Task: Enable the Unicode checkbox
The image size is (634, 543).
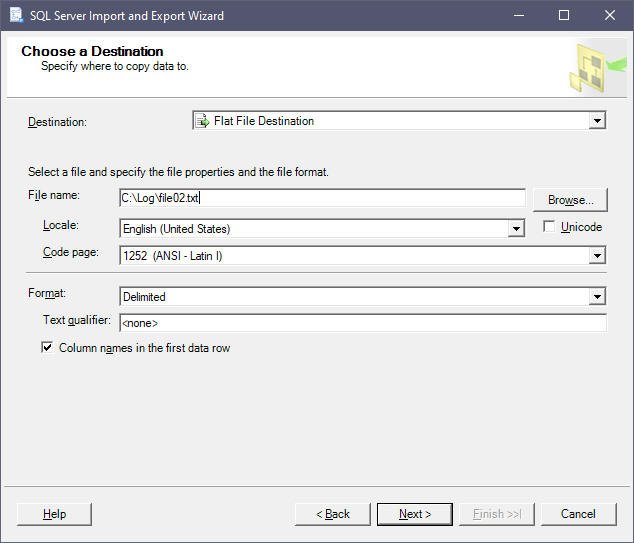Action: [x=549, y=226]
